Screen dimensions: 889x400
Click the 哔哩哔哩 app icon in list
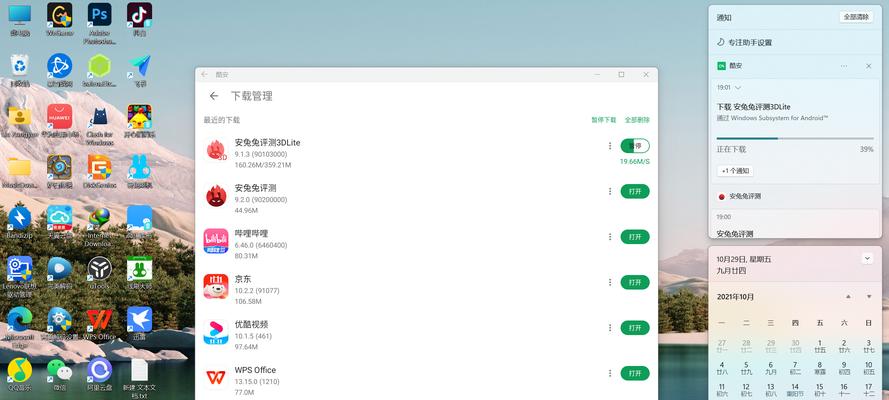coord(216,241)
